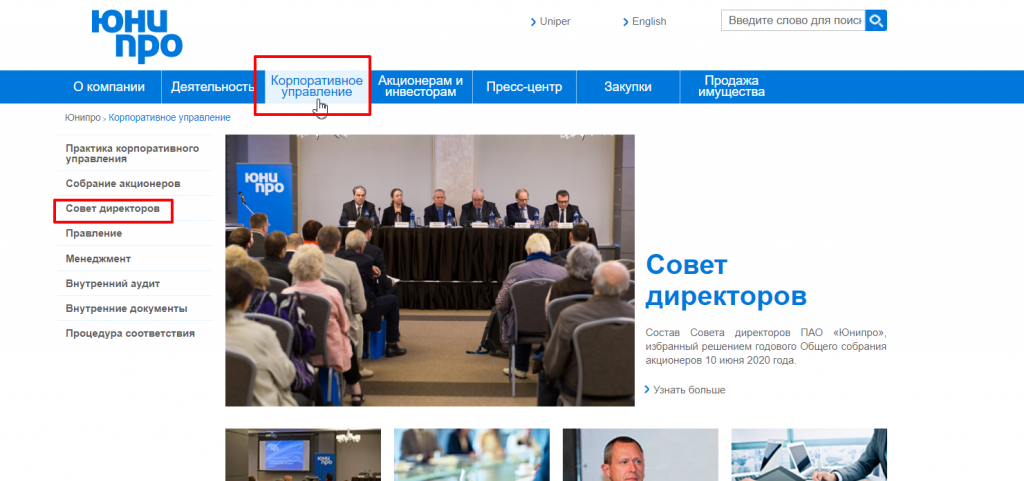This screenshot has height=481, width=1024.
Task: Click the Юнипро logo
Action: pyautogui.click(x=135, y=34)
